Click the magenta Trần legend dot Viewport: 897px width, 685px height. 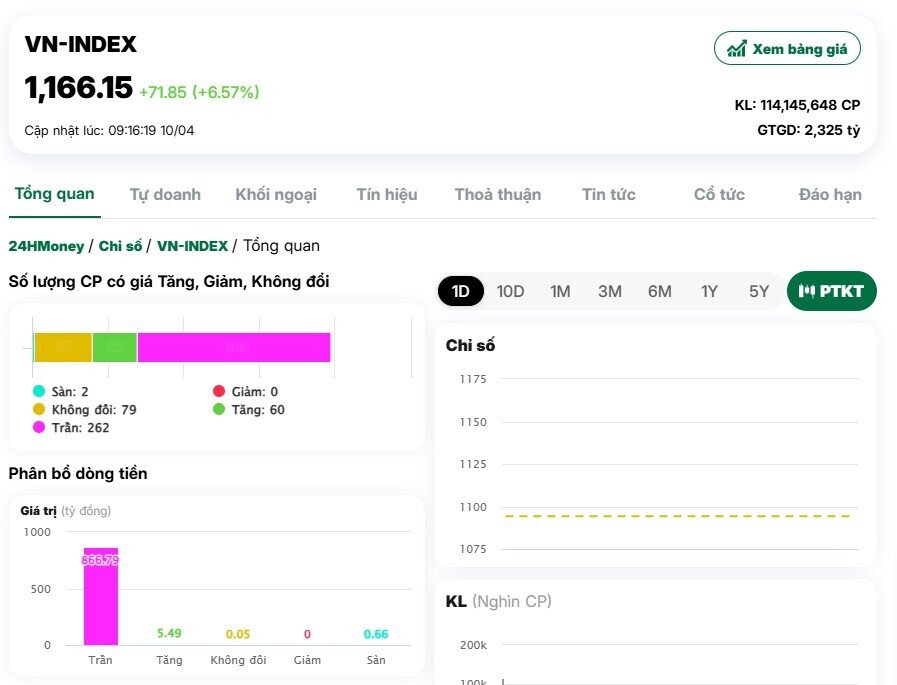pyautogui.click(x=39, y=427)
